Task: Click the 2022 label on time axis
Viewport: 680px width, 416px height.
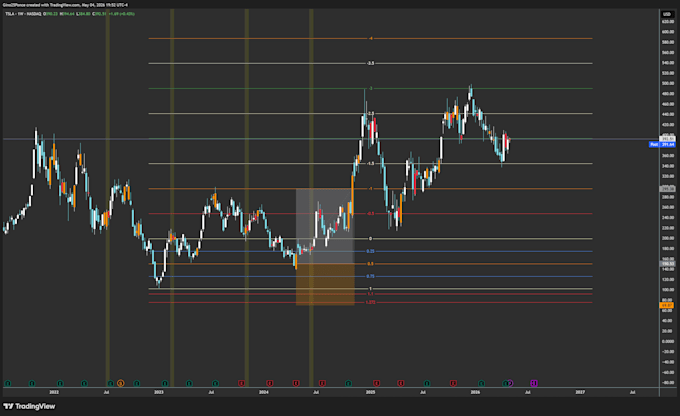Action: click(x=54, y=392)
